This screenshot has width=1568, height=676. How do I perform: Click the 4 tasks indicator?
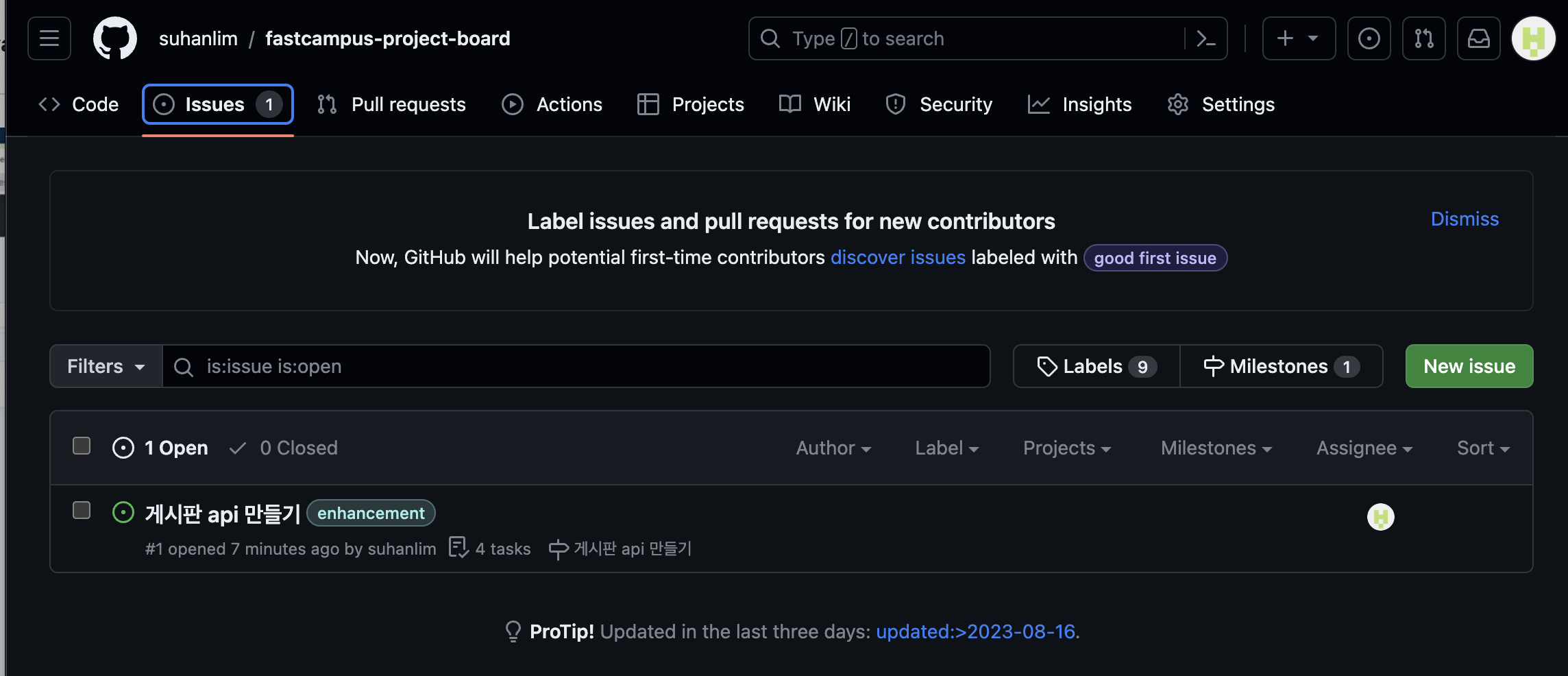[x=490, y=548]
